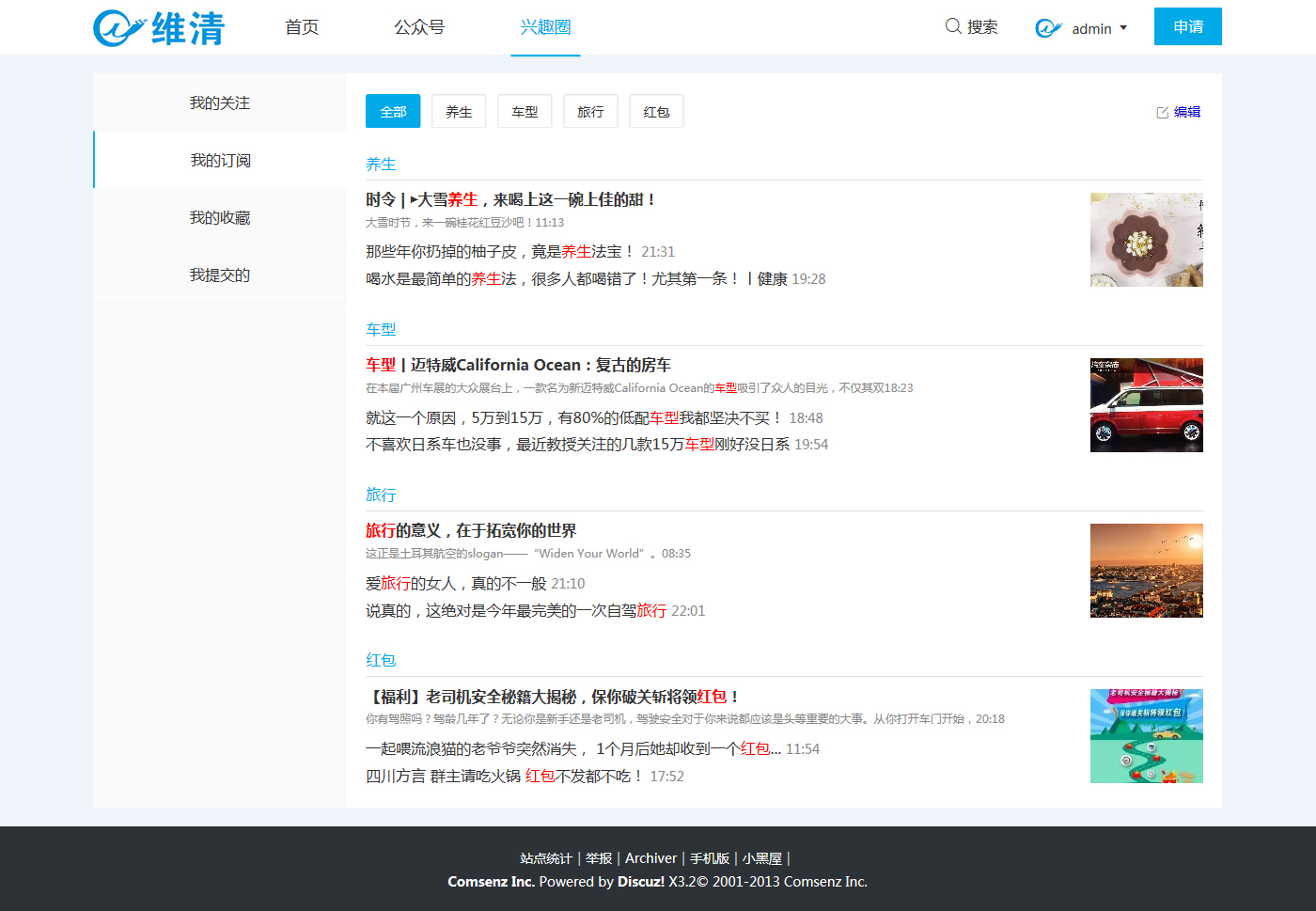Screen dimensions: 1316x911
Task: Click 搜索 text in header
Action: tap(982, 27)
